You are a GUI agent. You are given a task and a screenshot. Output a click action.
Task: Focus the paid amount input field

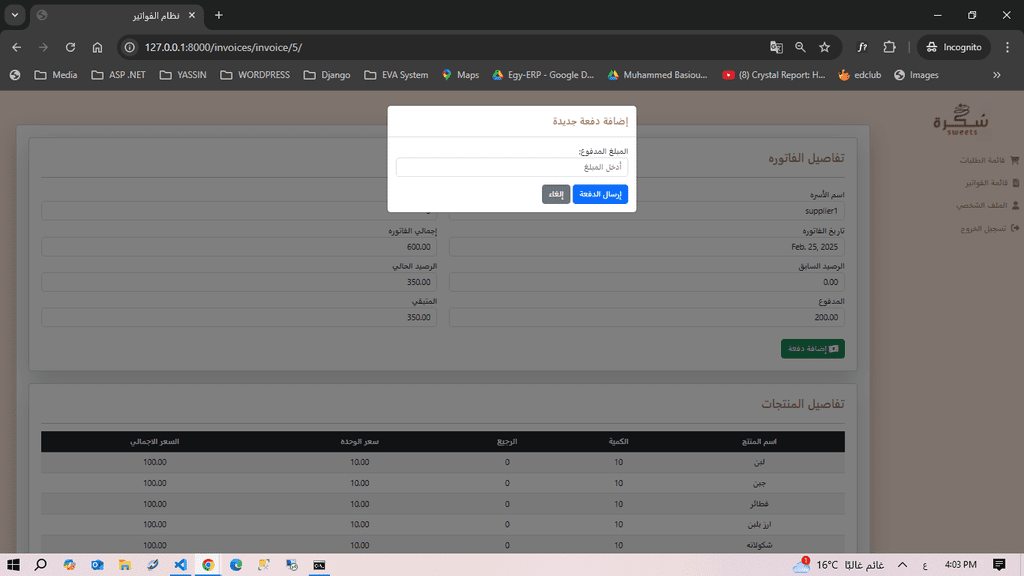(511, 167)
